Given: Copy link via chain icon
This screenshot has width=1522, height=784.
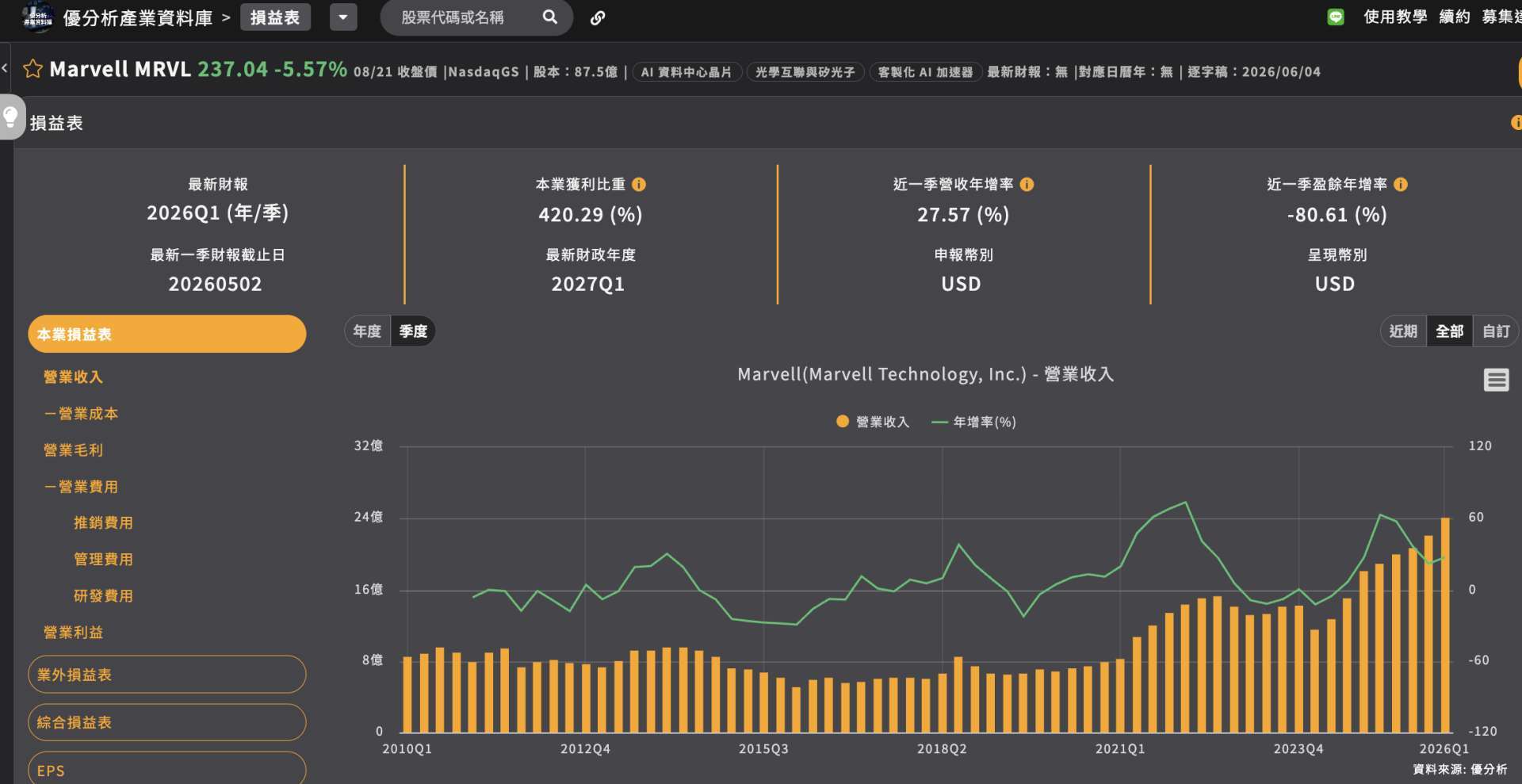Looking at the screenshot, I should click(598, 17).
